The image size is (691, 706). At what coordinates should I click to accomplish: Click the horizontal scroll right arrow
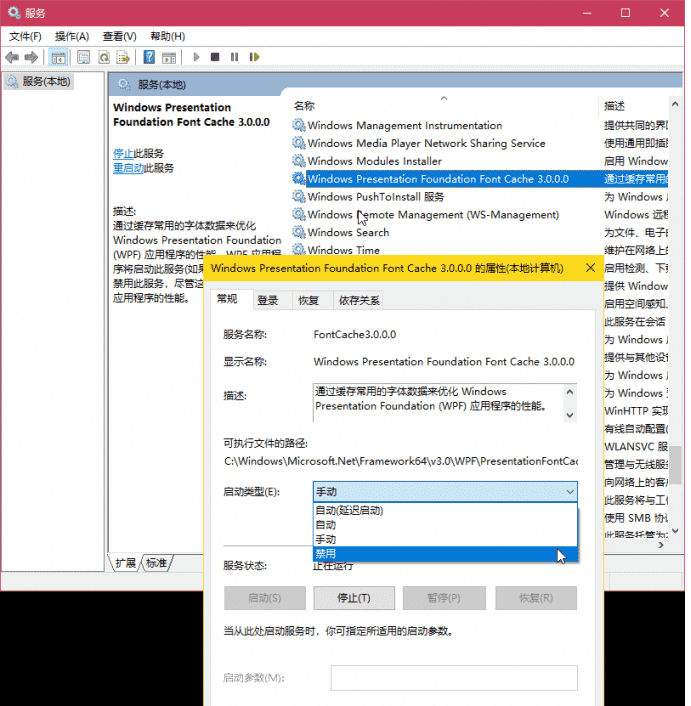coord(661,545)
